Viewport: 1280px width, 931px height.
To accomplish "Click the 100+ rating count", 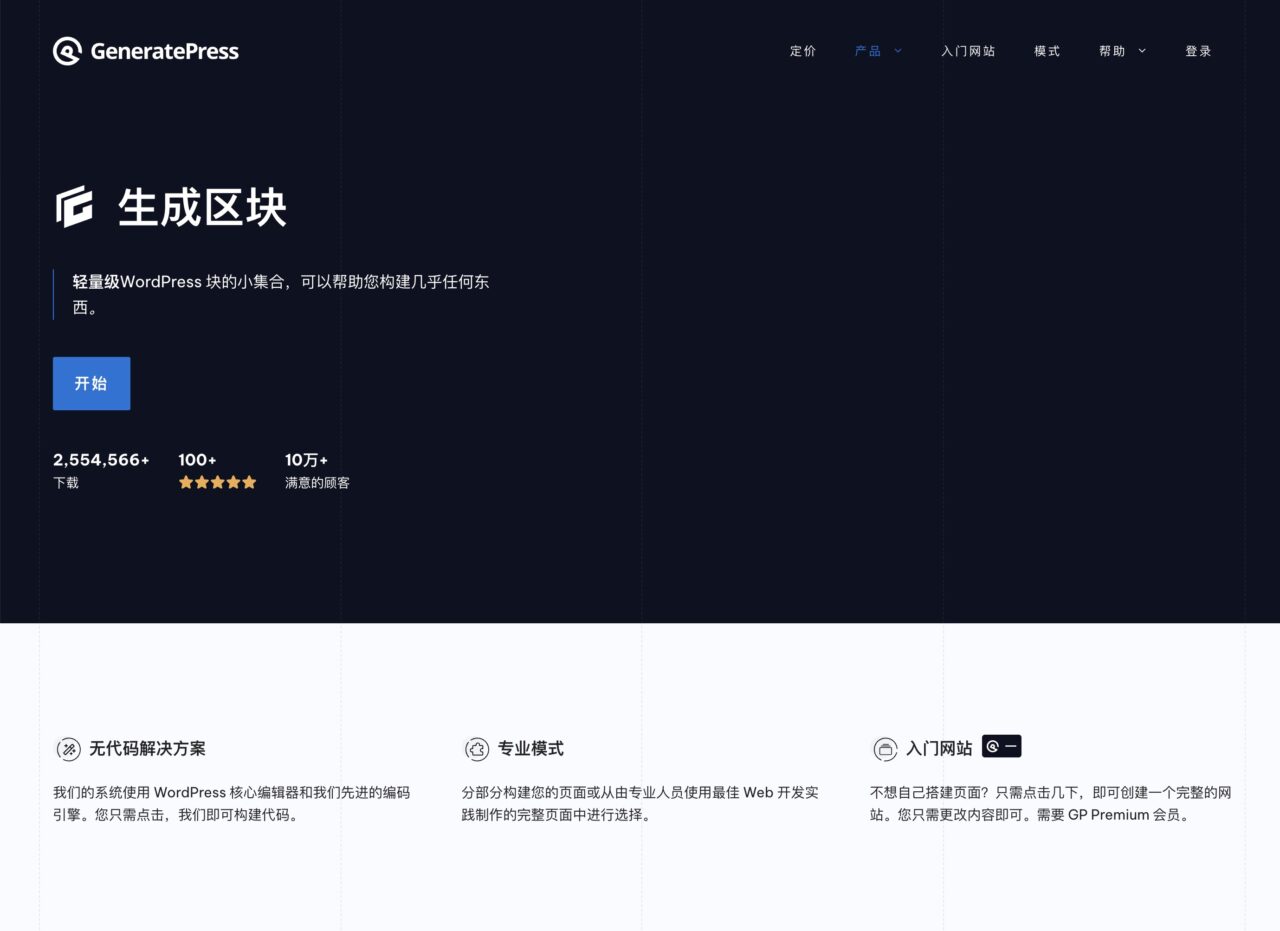I will [x=197, y=460].
